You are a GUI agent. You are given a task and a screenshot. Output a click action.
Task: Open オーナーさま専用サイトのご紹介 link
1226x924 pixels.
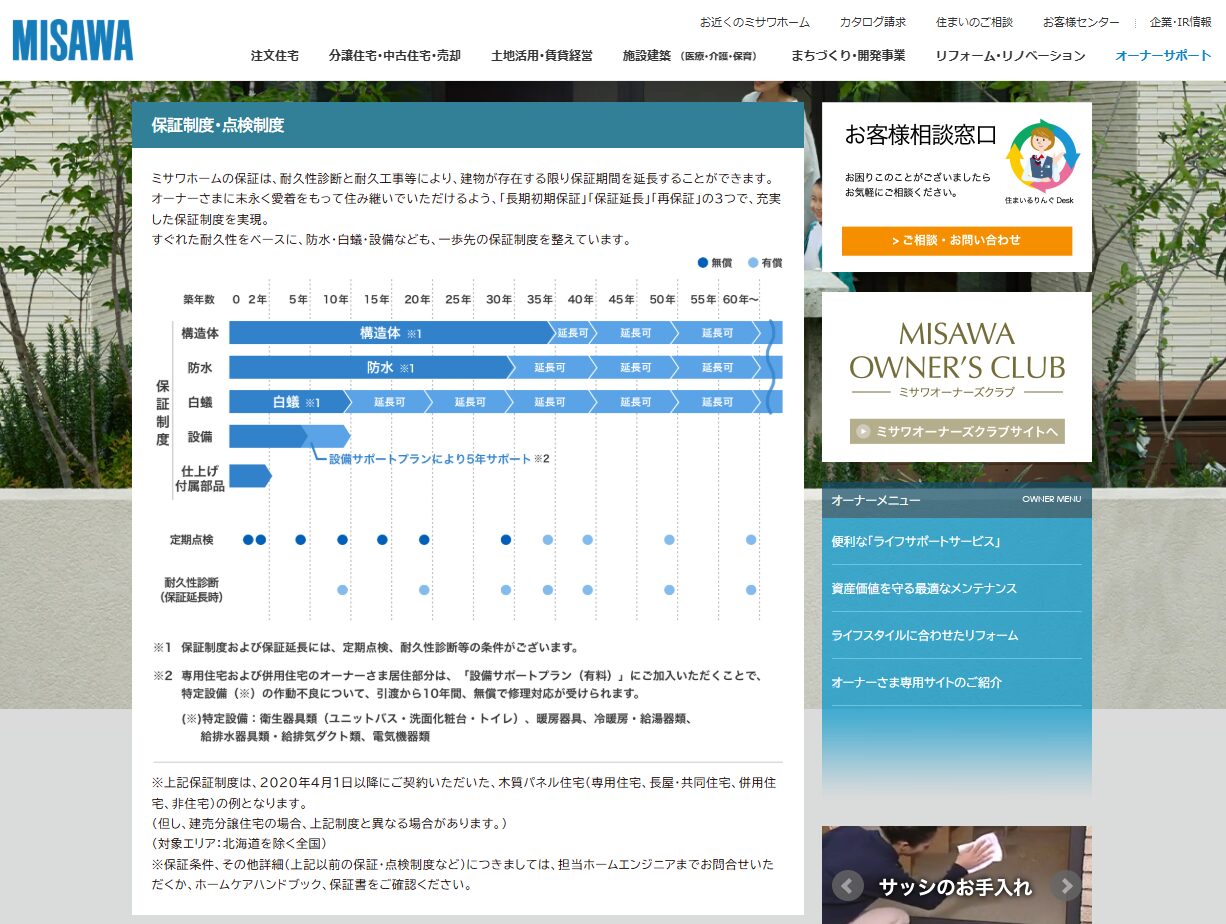[x=917, y=682]
